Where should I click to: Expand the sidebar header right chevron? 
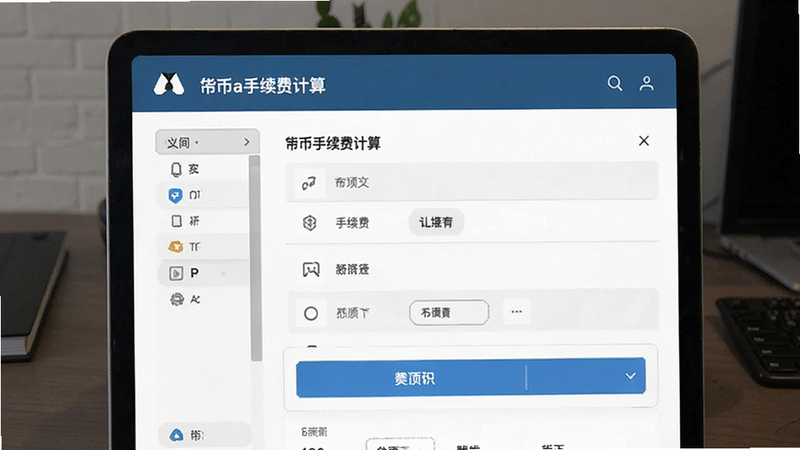click(247, 142)
